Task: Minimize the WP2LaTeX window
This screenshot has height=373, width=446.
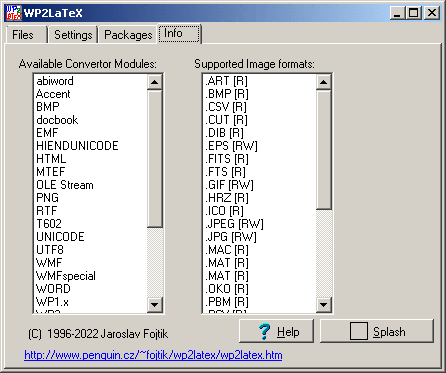Action: pos(398,13)
